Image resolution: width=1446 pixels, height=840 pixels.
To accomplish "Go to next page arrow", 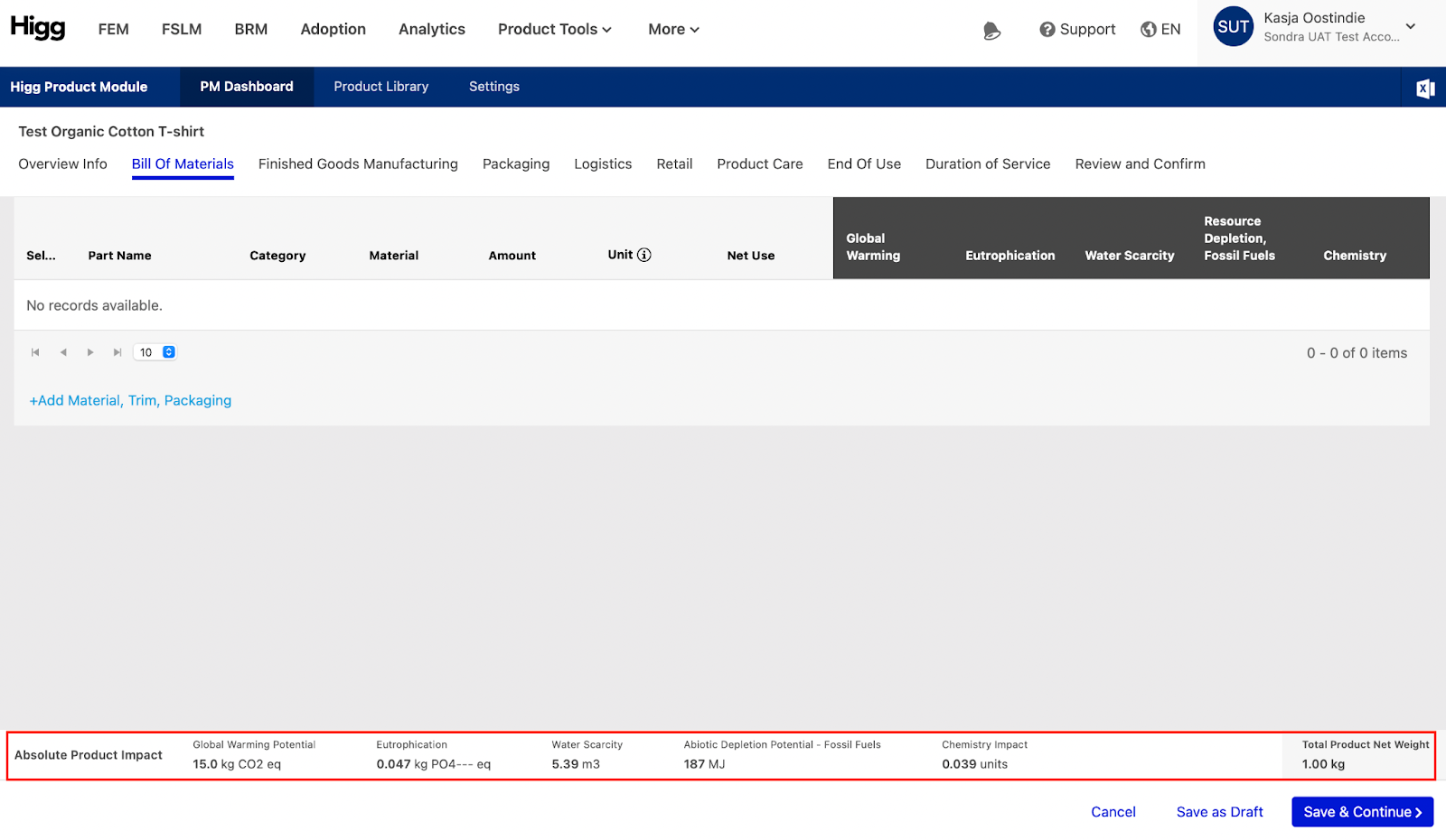I will click(x=90, y=352).
